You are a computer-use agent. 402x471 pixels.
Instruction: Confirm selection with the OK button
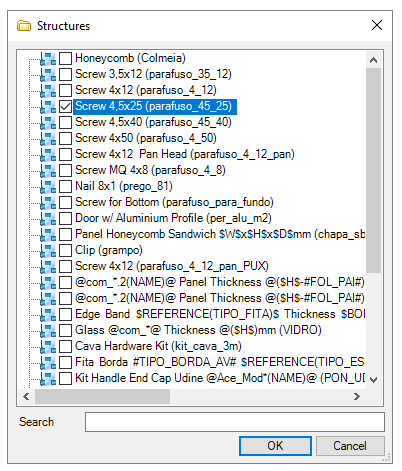click(x=275, y=446)
